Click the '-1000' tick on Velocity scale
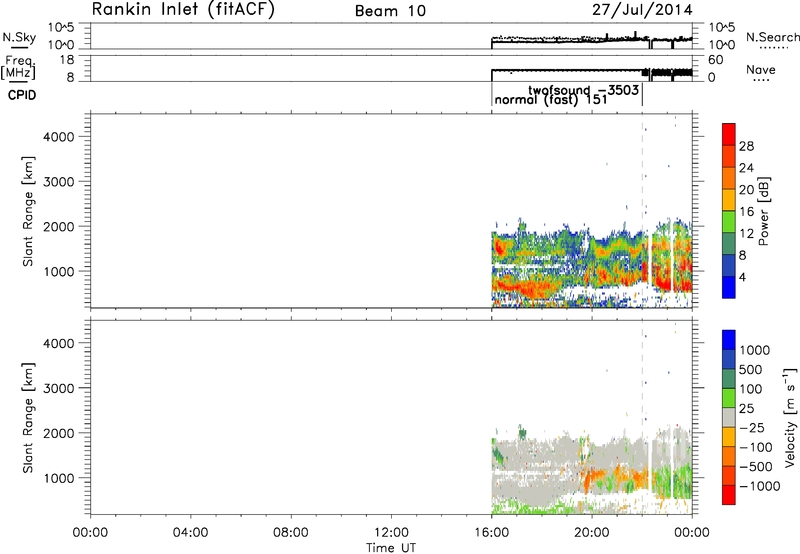The height and width of the screenshot is (554, 800). pyautogui.click(x=760, y=486)
